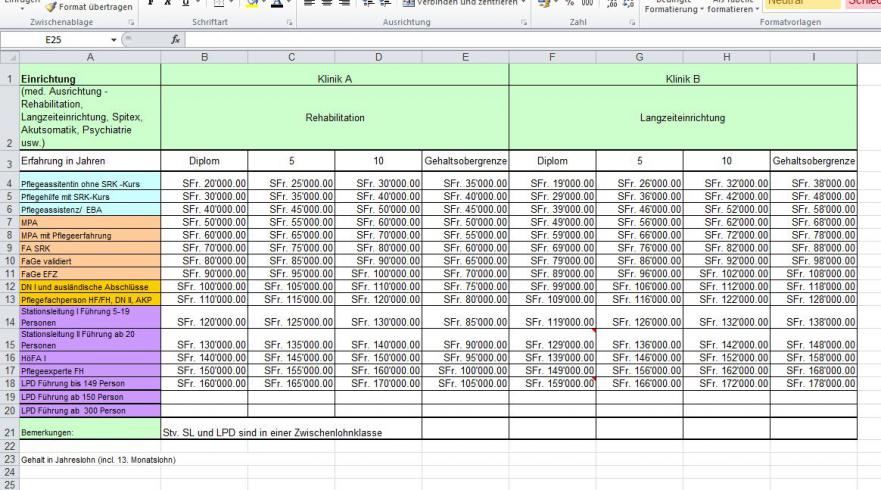Select Stationsleitung I Führung 5-19 Personen cell
The height and width of the screenshot is (490, 881).
coord(90,317)
